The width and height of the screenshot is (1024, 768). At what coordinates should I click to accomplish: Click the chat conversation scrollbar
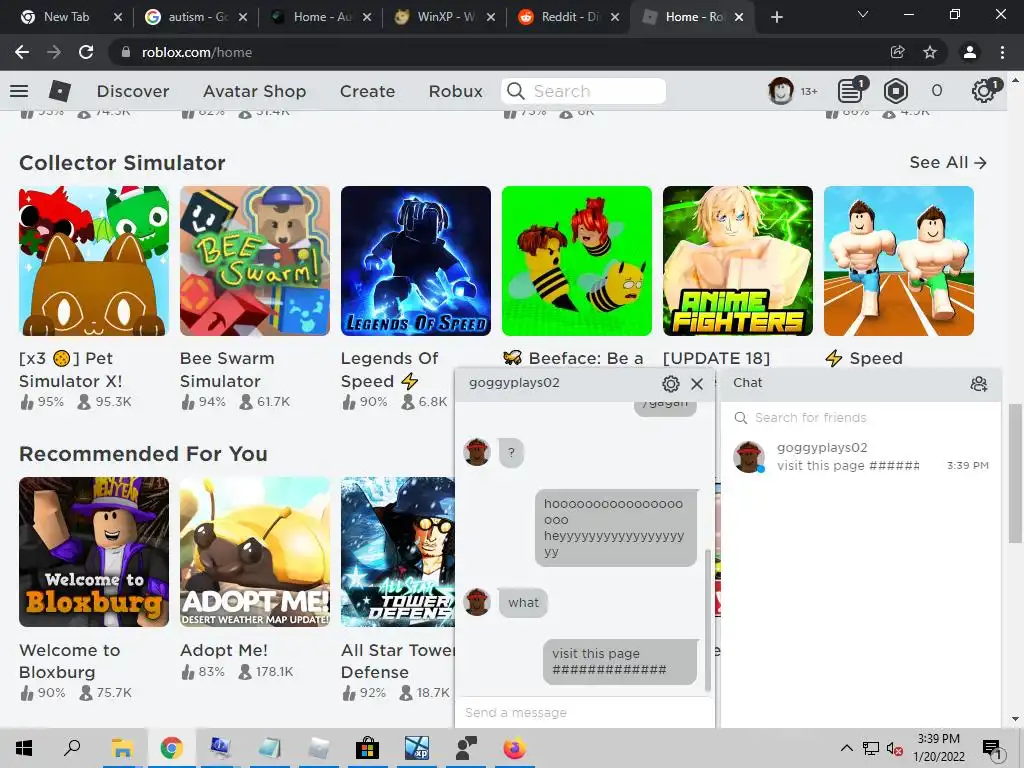point(708,619)
